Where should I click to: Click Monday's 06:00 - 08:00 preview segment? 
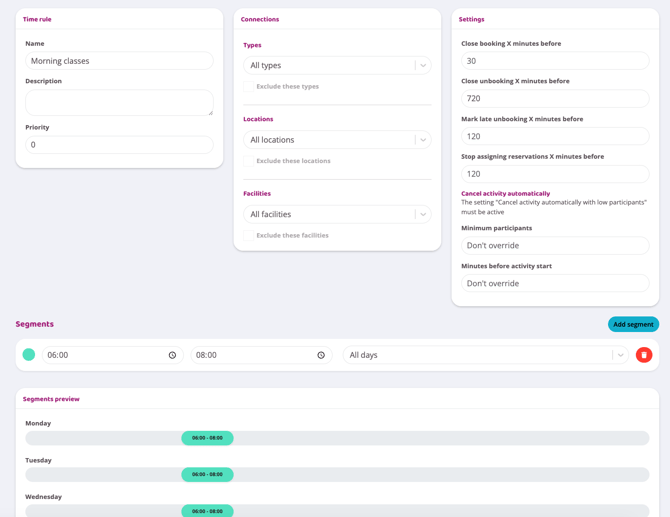point(207,438)
